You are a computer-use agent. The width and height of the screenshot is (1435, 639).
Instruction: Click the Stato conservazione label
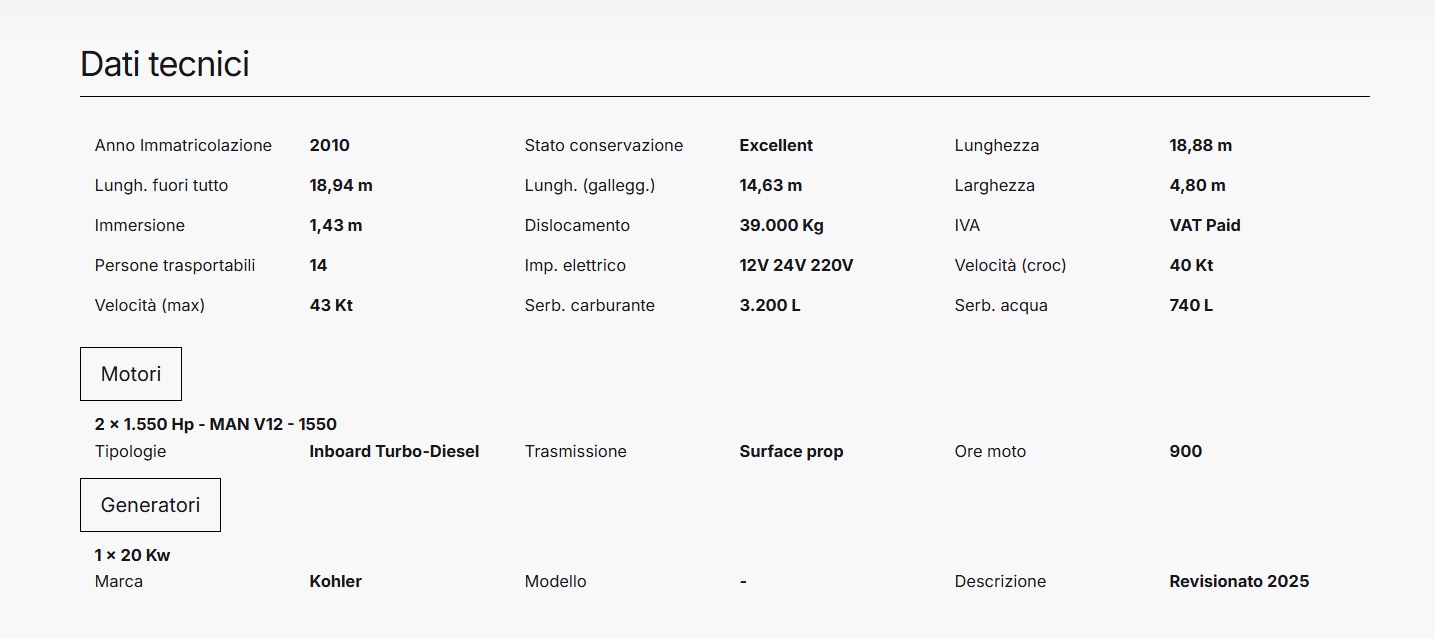[604, 145]
